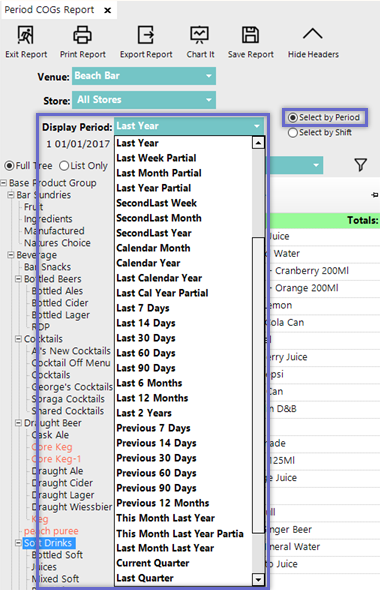380x590 pixels.
Task: Open the Venue dropdown showing Beach Bar
Action: (x=144, y=76)
